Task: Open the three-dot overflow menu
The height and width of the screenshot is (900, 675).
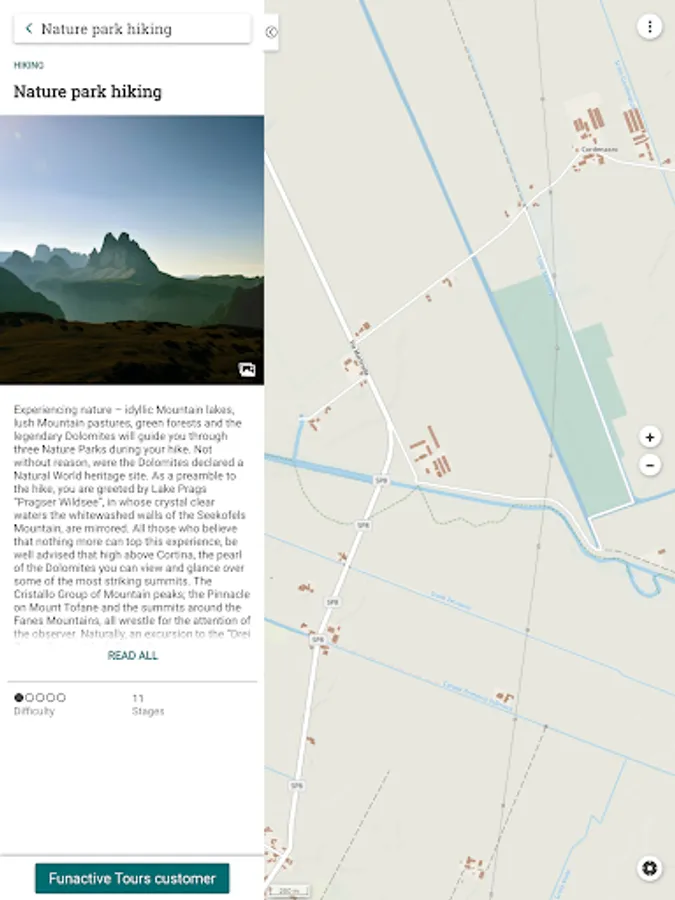Action: click(x=650, y=27)
